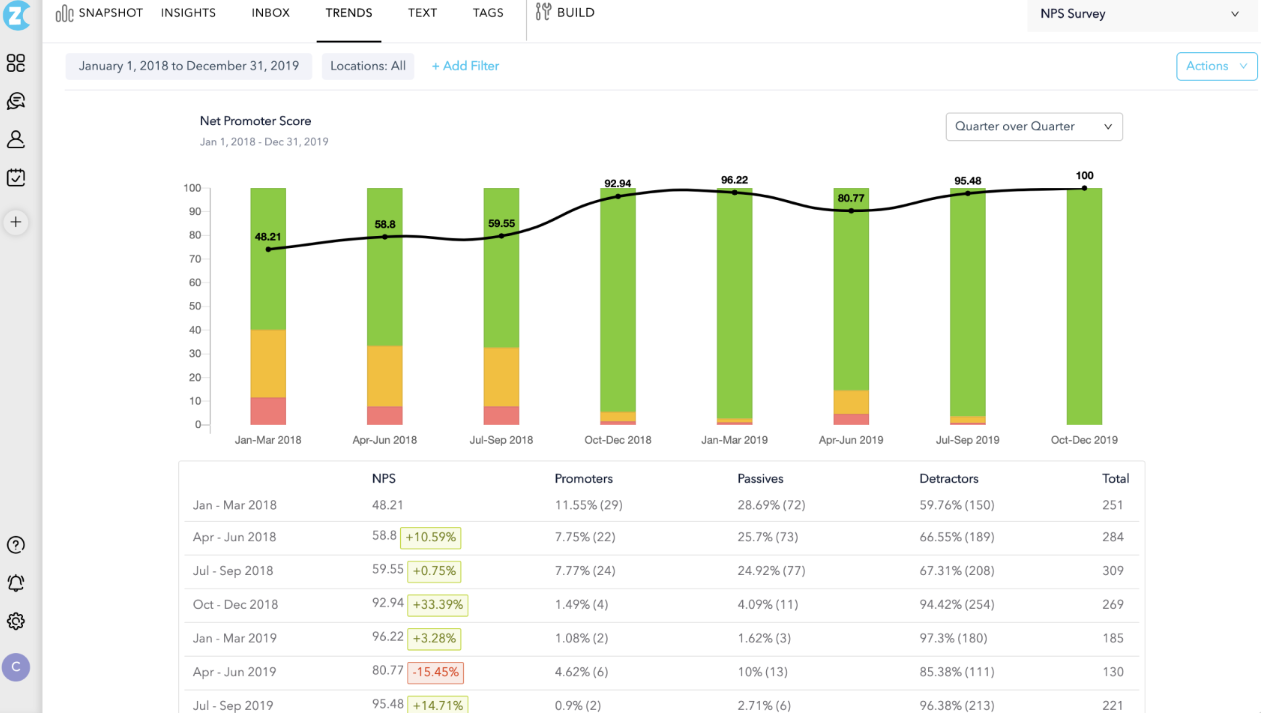Open the notifications bell icon
Viewport: 1261px width, 713px height.
pyautogui.click(x=16, y=583)
